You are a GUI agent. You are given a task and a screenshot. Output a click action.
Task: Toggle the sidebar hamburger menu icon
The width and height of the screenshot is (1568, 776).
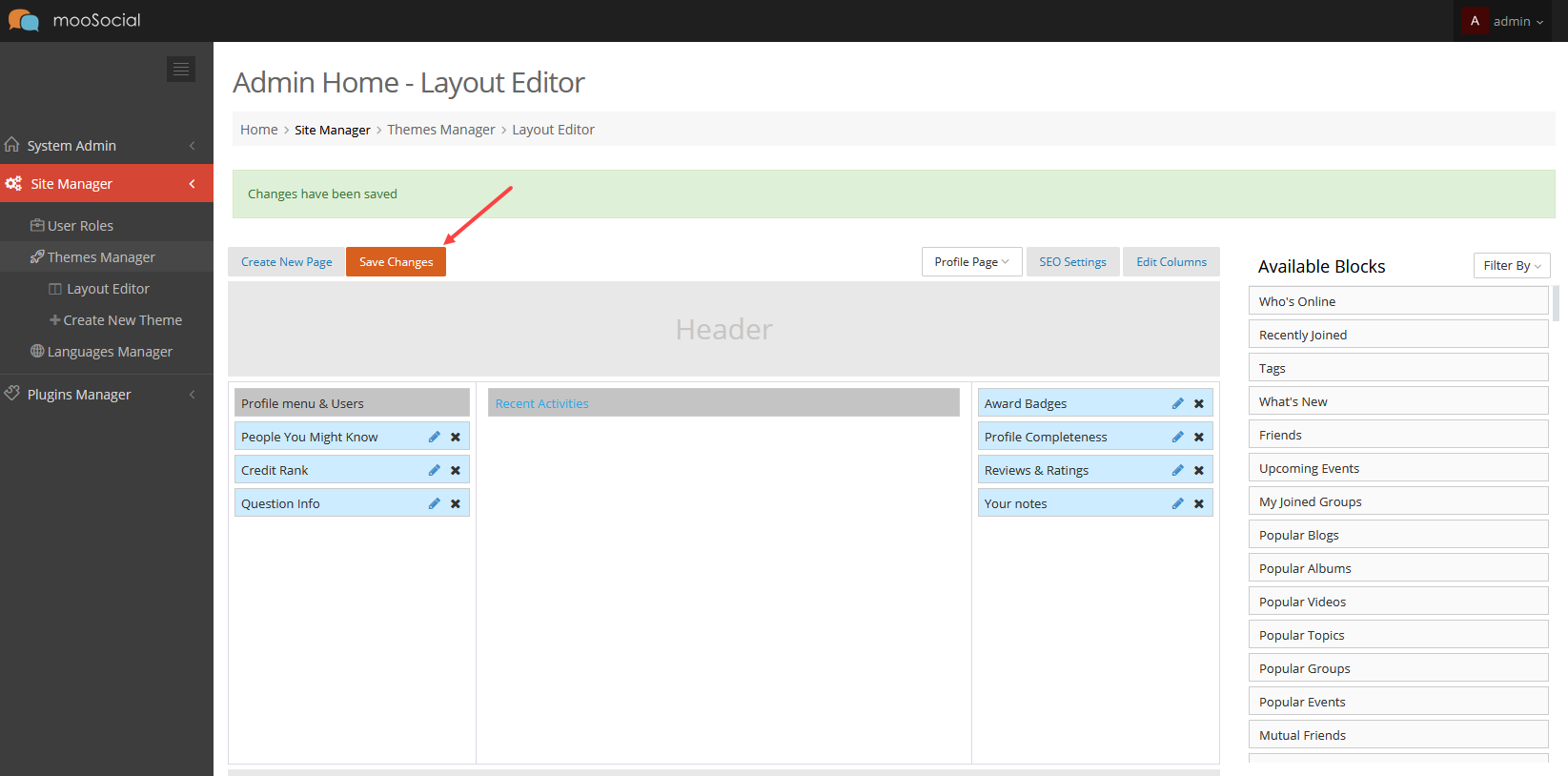tap(181, 70)
